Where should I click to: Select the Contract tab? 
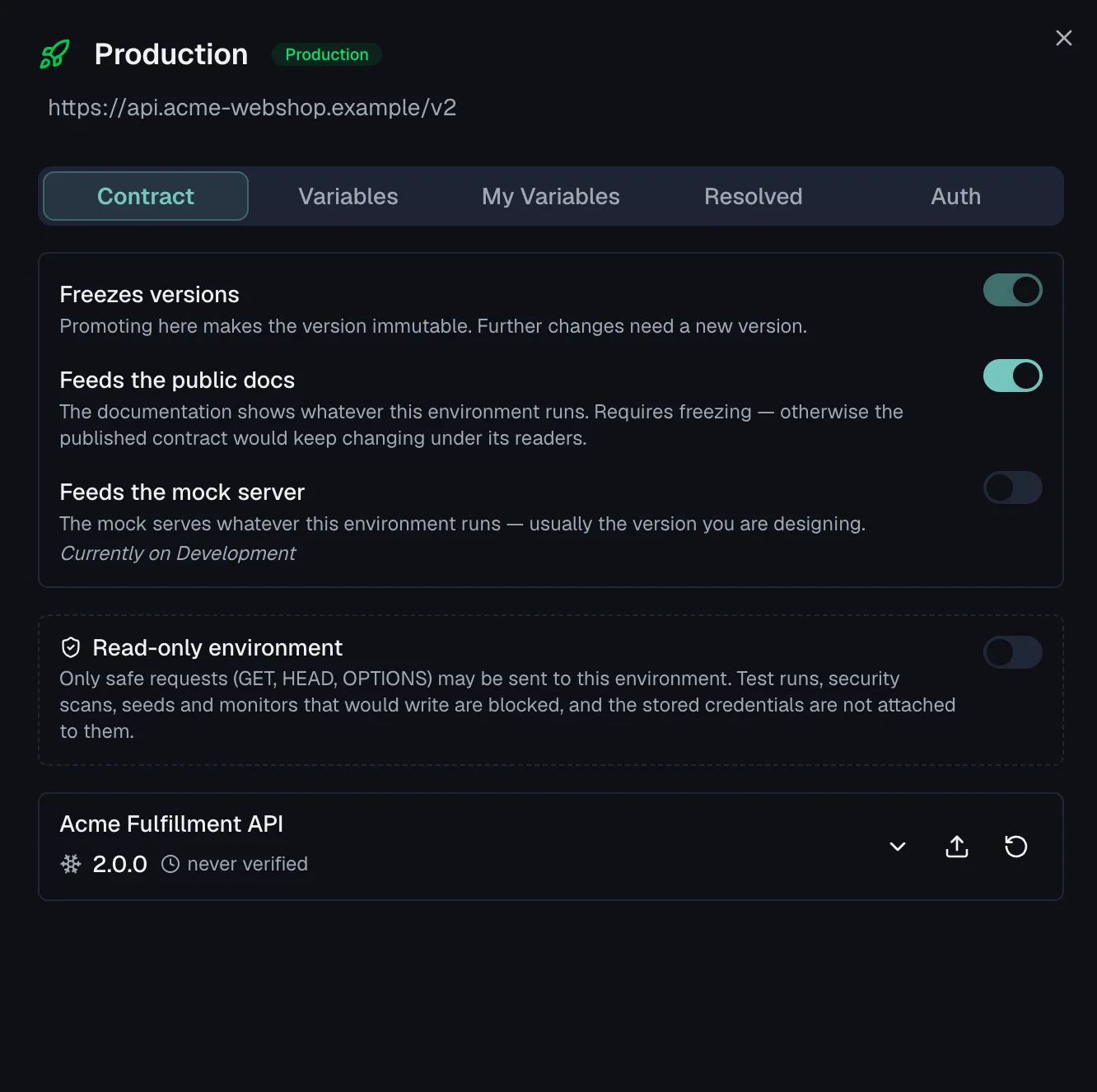pos(146,196)
